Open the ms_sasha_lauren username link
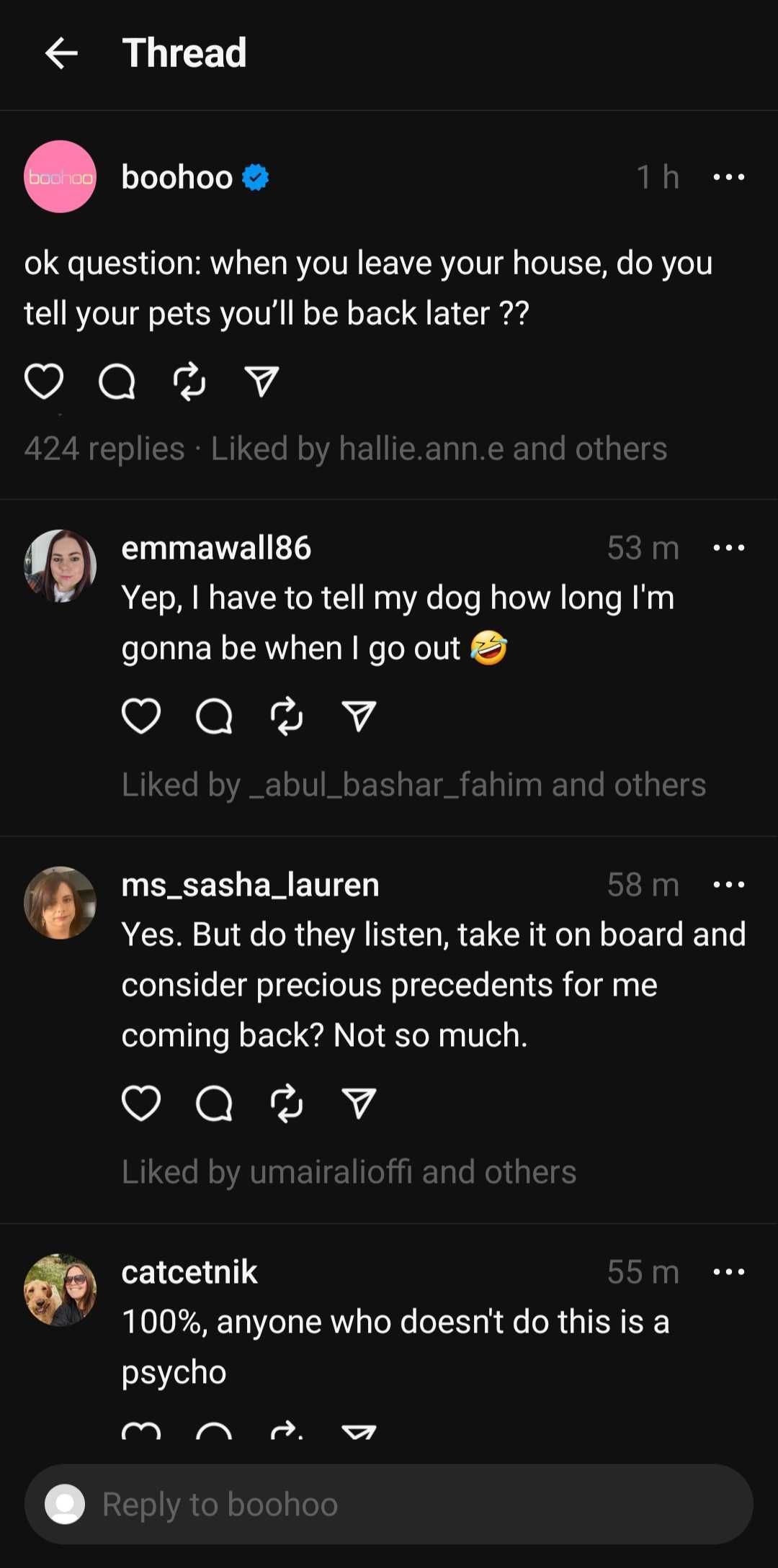This screenshot has width=778, height=1568. (x=250, y=885)
